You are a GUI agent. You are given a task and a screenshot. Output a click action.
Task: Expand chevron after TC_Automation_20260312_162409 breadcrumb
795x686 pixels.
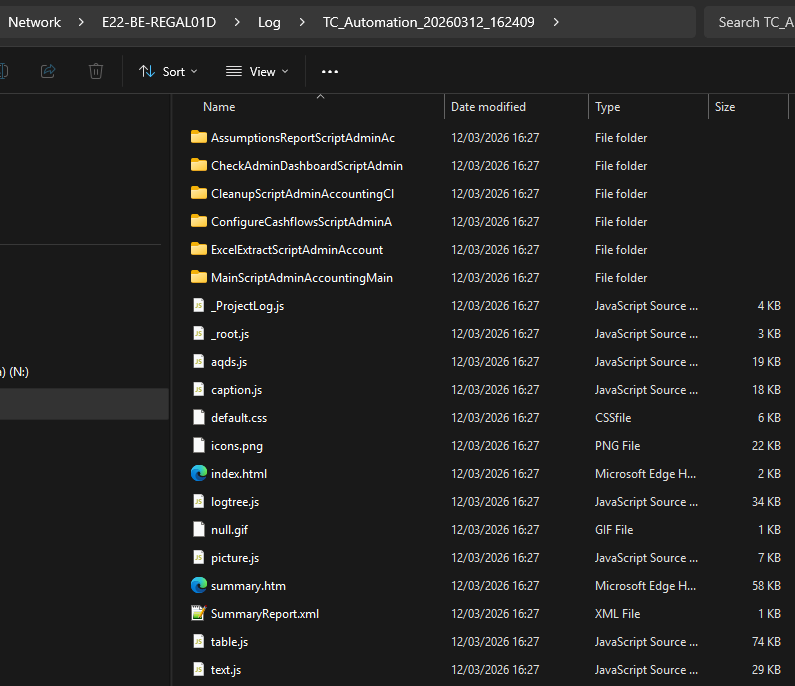(556, 22)
